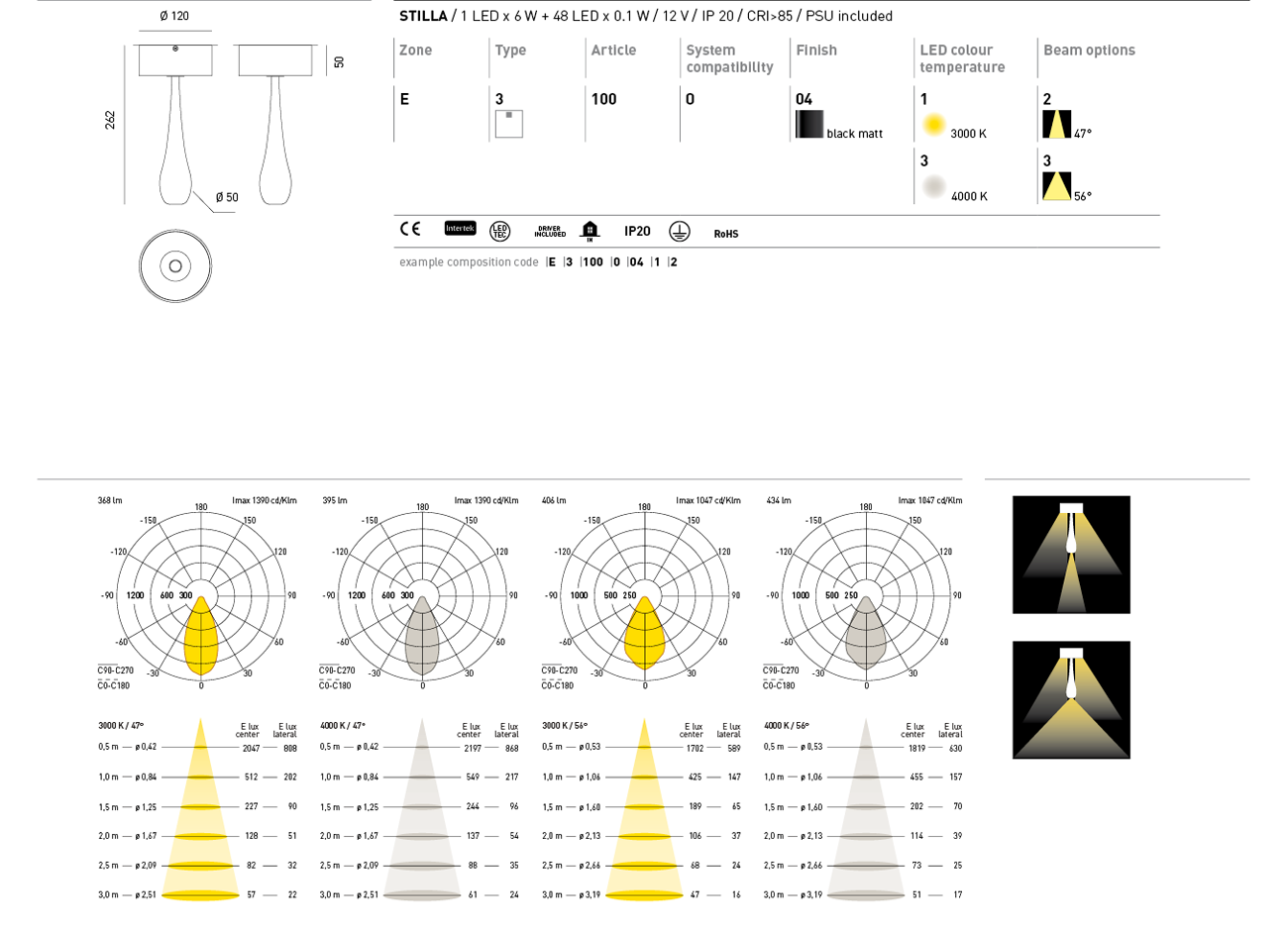This screenshot has height=931, width=1288.
Task: Click the Article column header
Action: [x=613, y=51]
